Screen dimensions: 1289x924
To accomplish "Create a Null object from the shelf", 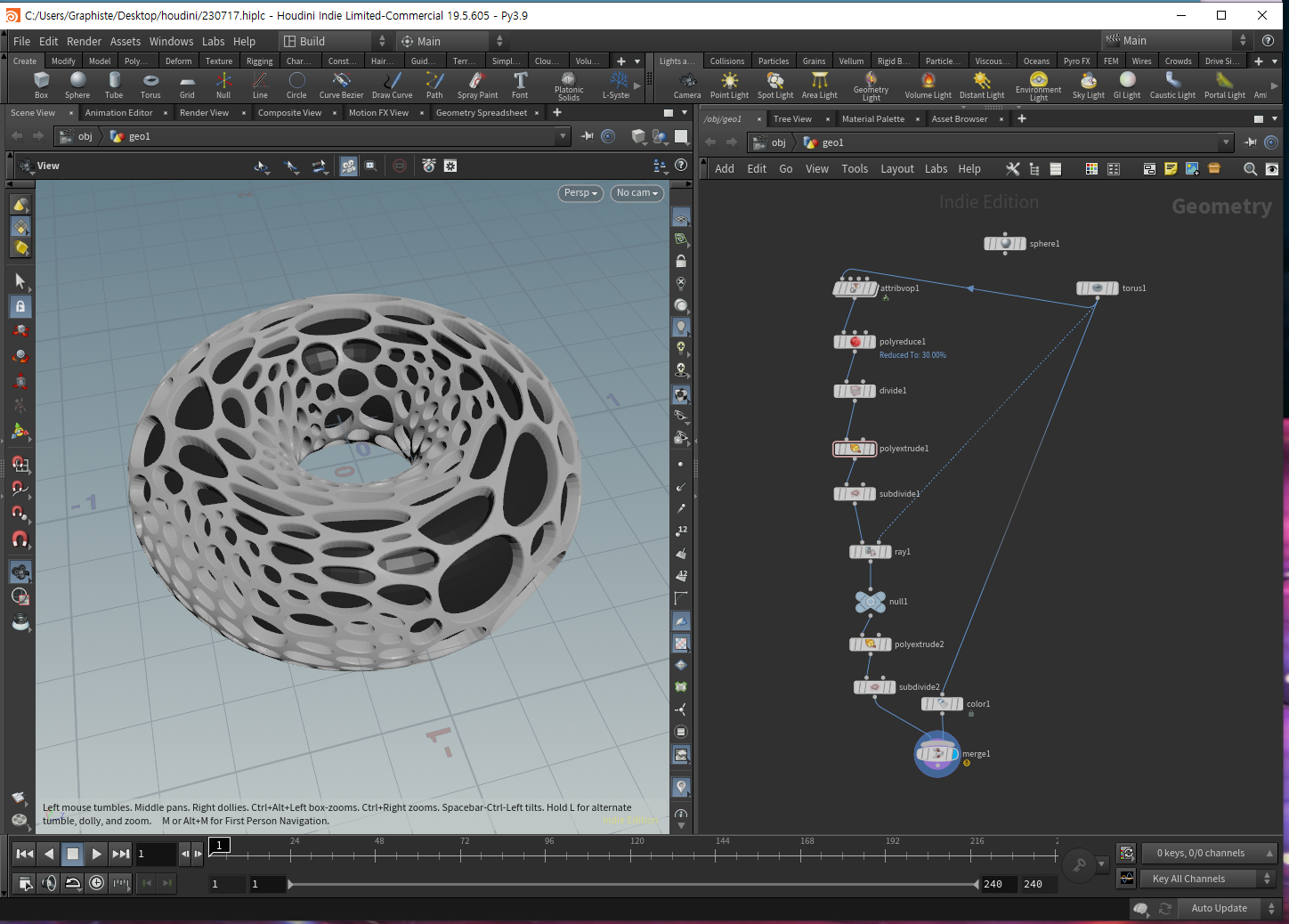I will (x=223, y=85).
